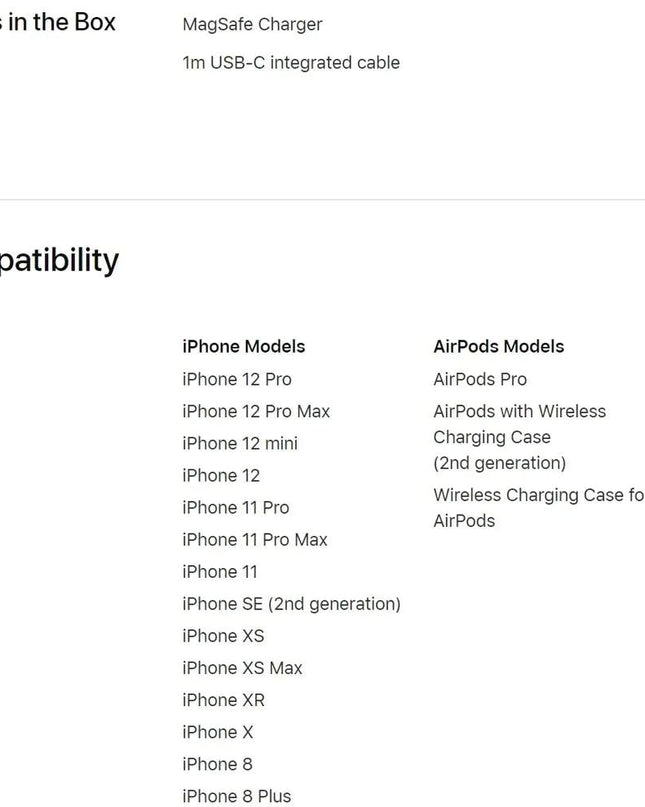The width and height of the screenshot is (645, 807).
Task: Select the plain iPhone 11 entry
Action: 219,572
